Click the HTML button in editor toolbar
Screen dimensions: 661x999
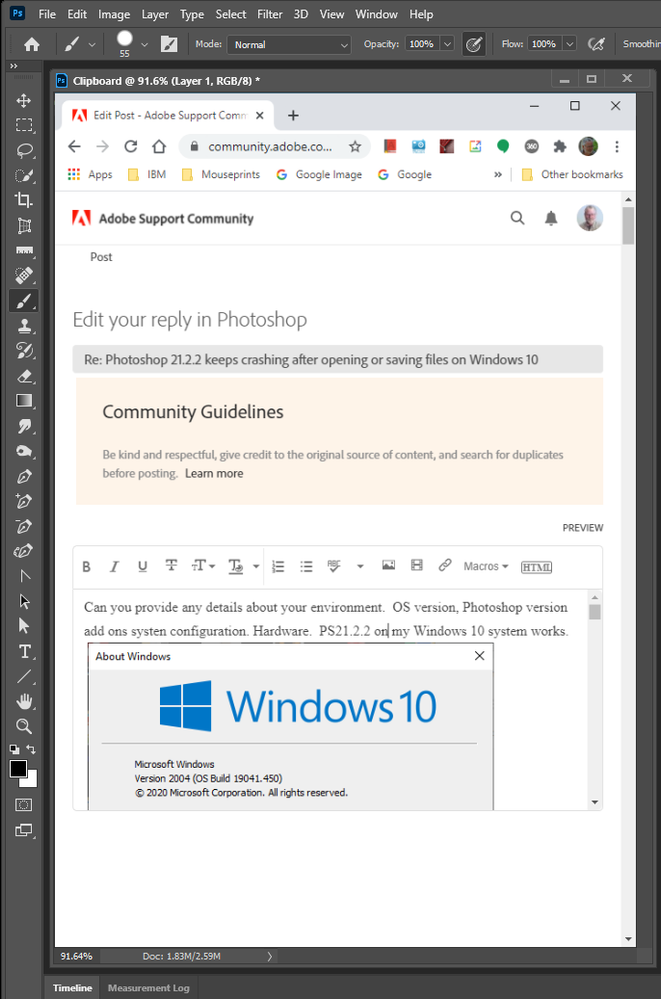[x=536, y=567]
